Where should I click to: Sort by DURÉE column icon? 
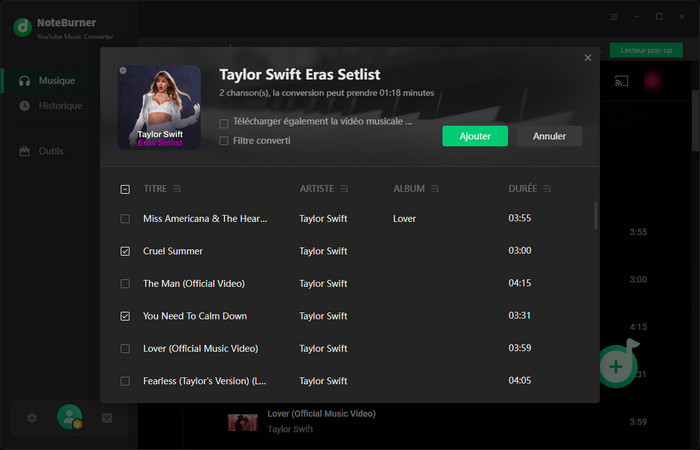(x=547, y=189)
